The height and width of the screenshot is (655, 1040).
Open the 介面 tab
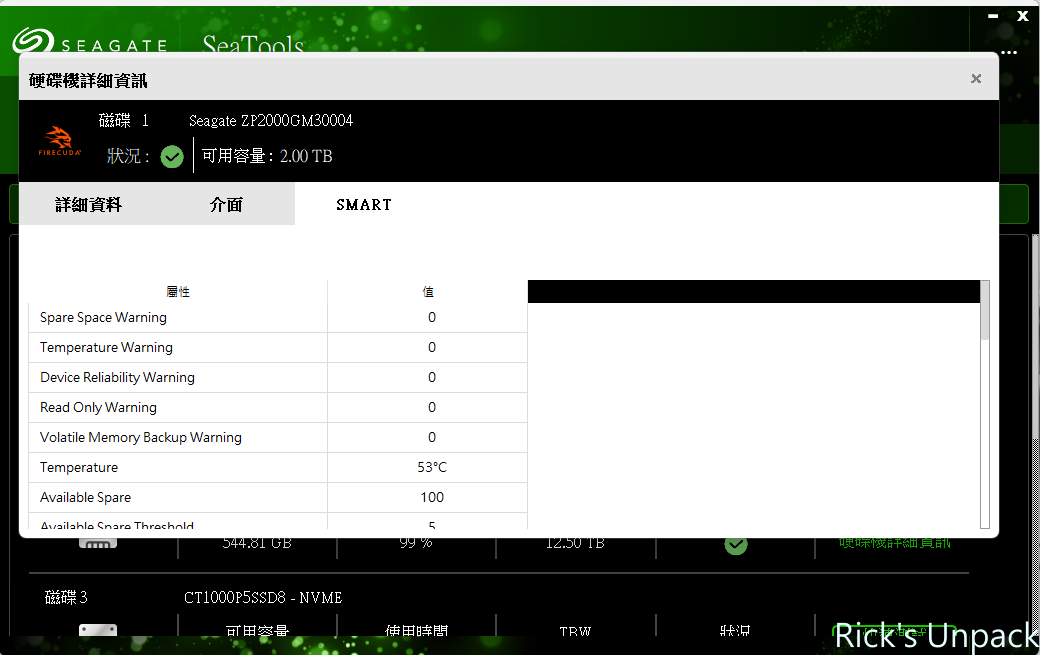click(226, 203)
